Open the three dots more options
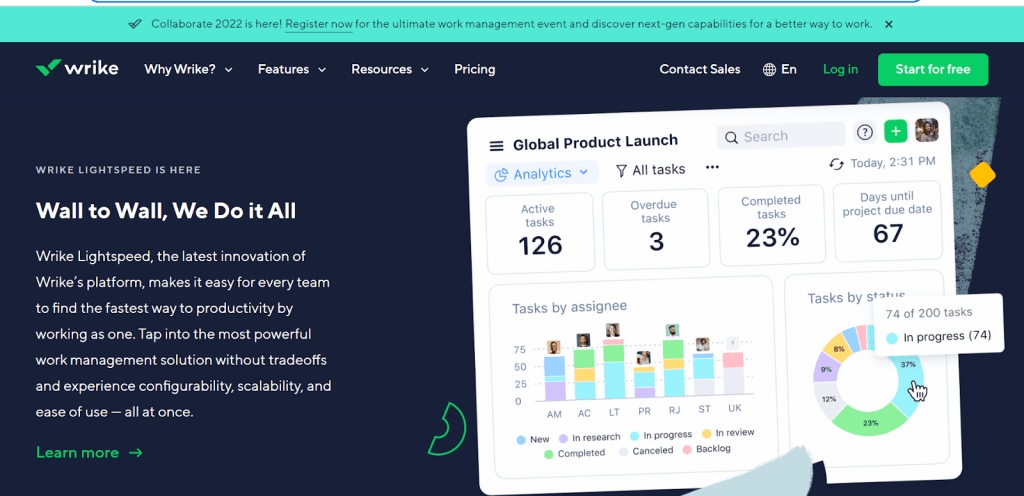The image size is (1024, 496). [x=712, y=167]
